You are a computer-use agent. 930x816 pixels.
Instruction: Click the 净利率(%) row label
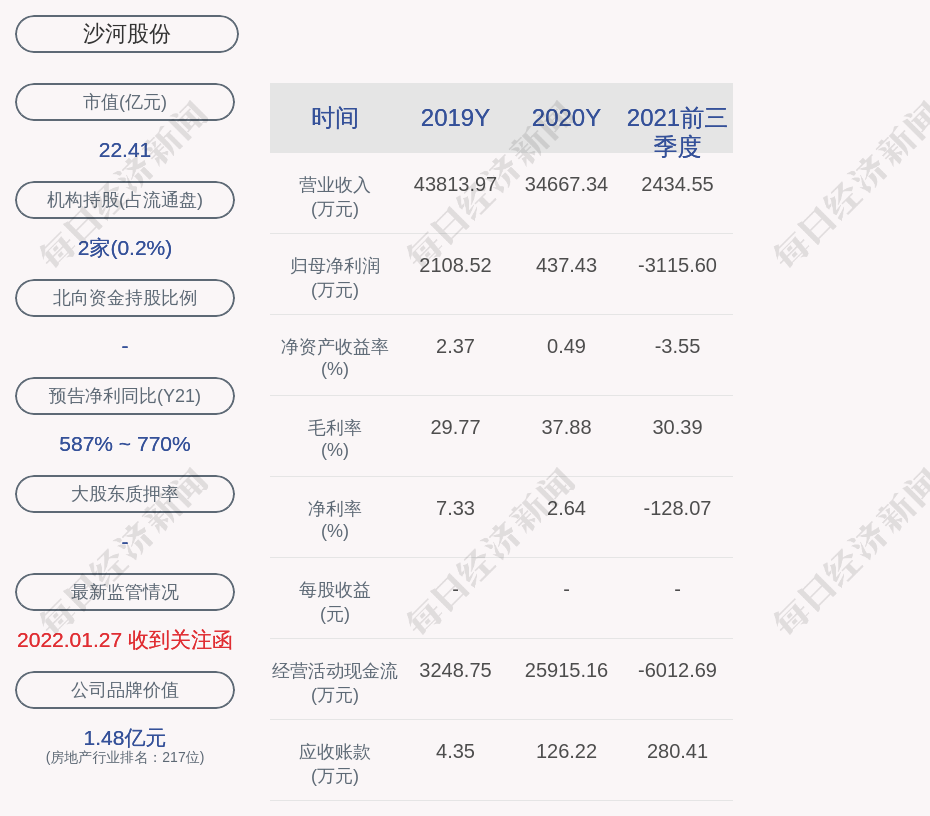pos(335,519)
